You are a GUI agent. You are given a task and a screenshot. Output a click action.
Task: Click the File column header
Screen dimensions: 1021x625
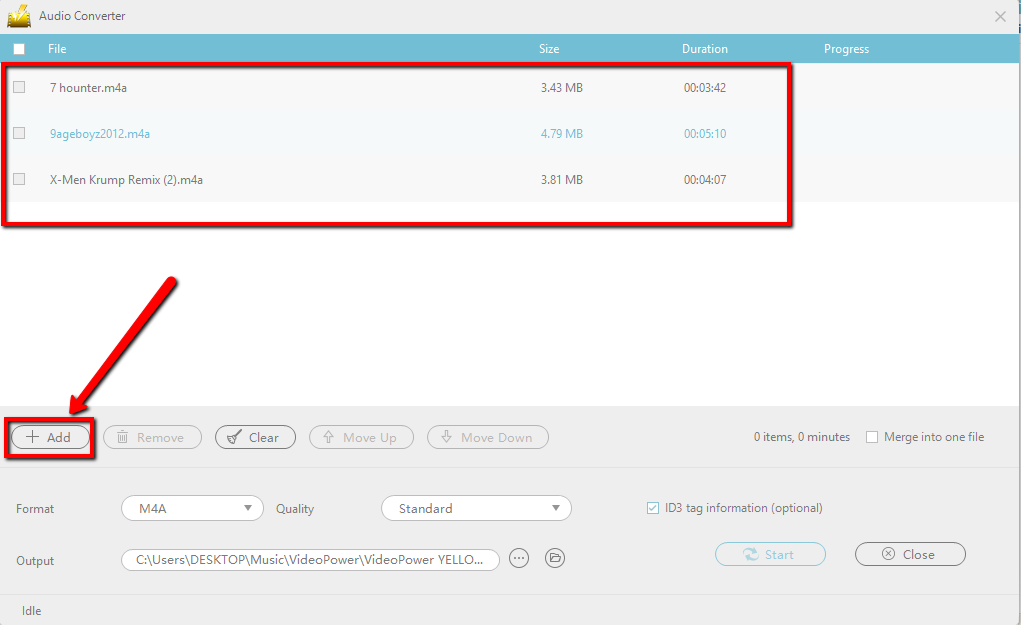[x=57, y=48]
